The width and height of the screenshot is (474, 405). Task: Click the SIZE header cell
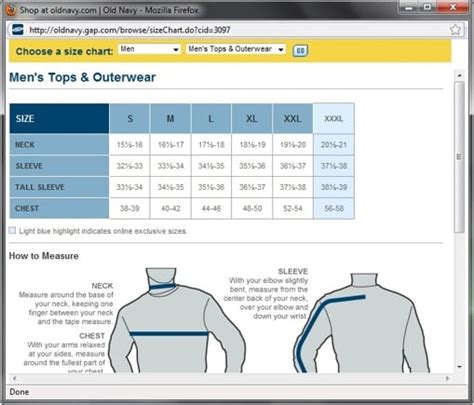point(59,119)
